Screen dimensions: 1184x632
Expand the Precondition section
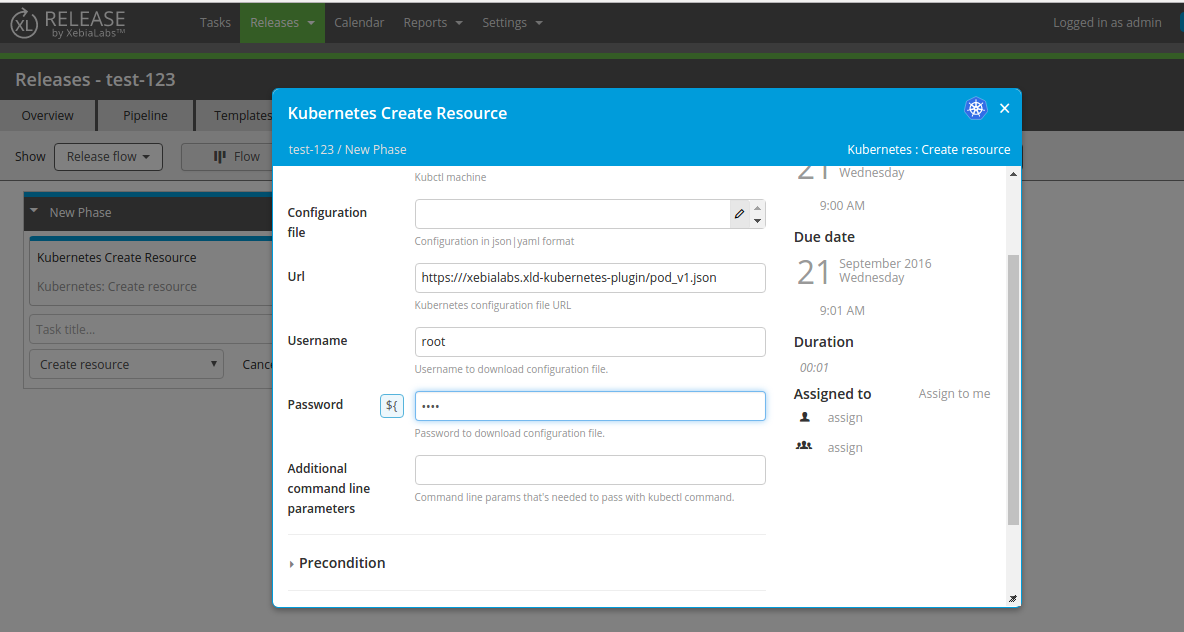tap(338, 563)
